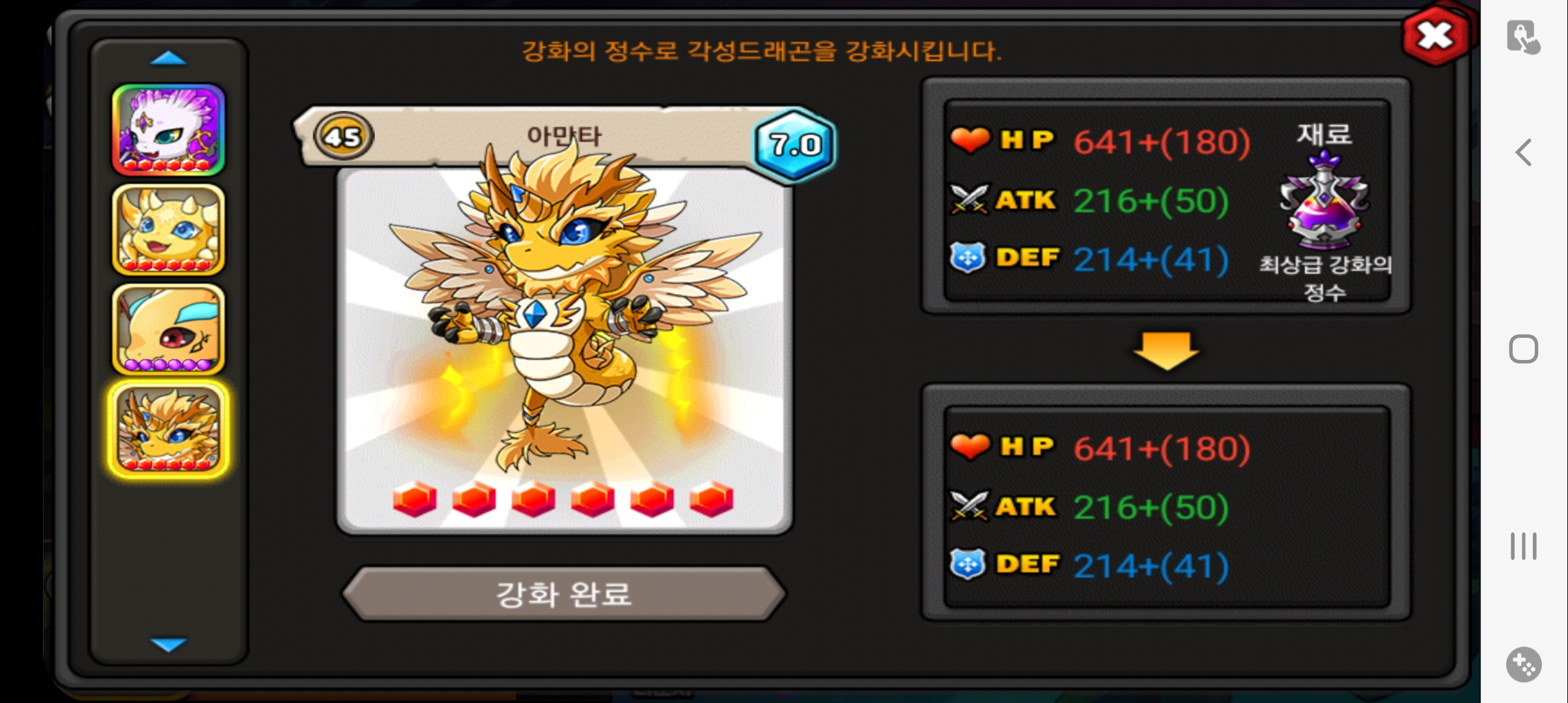Image resolution: width=1568 pixels, height=703 pixels.
Task: Click the 강화 완료 button
Action: coord(565,594)
